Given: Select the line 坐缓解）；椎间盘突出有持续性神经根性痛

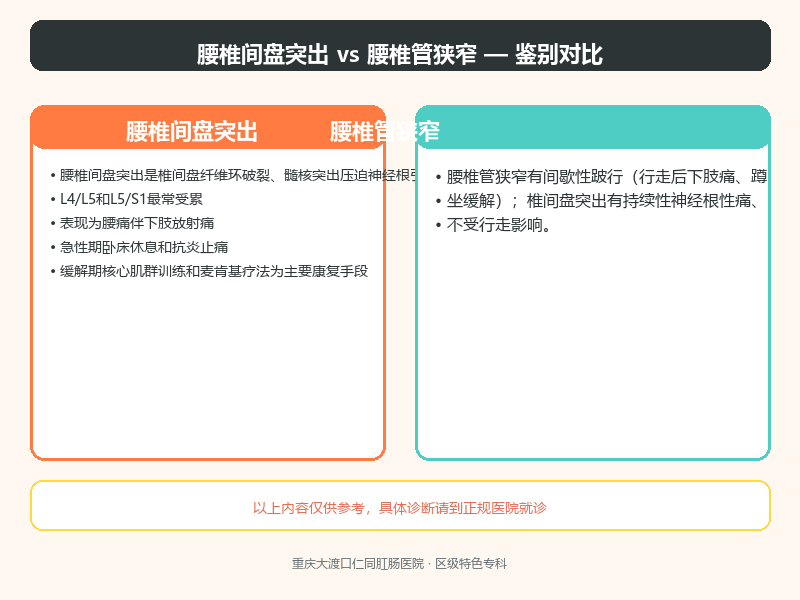Looking at the screenshot, I should point(598,201).
